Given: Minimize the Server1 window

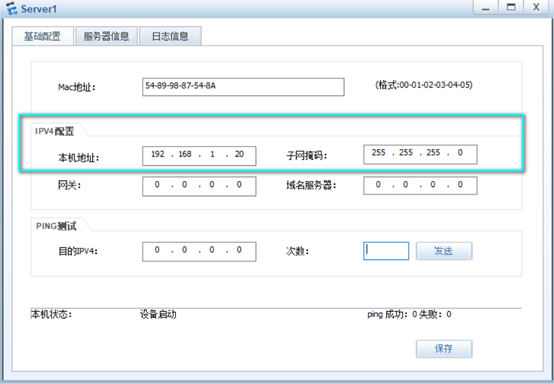Looking at the screenshot, I should click(x=486, y=7).
